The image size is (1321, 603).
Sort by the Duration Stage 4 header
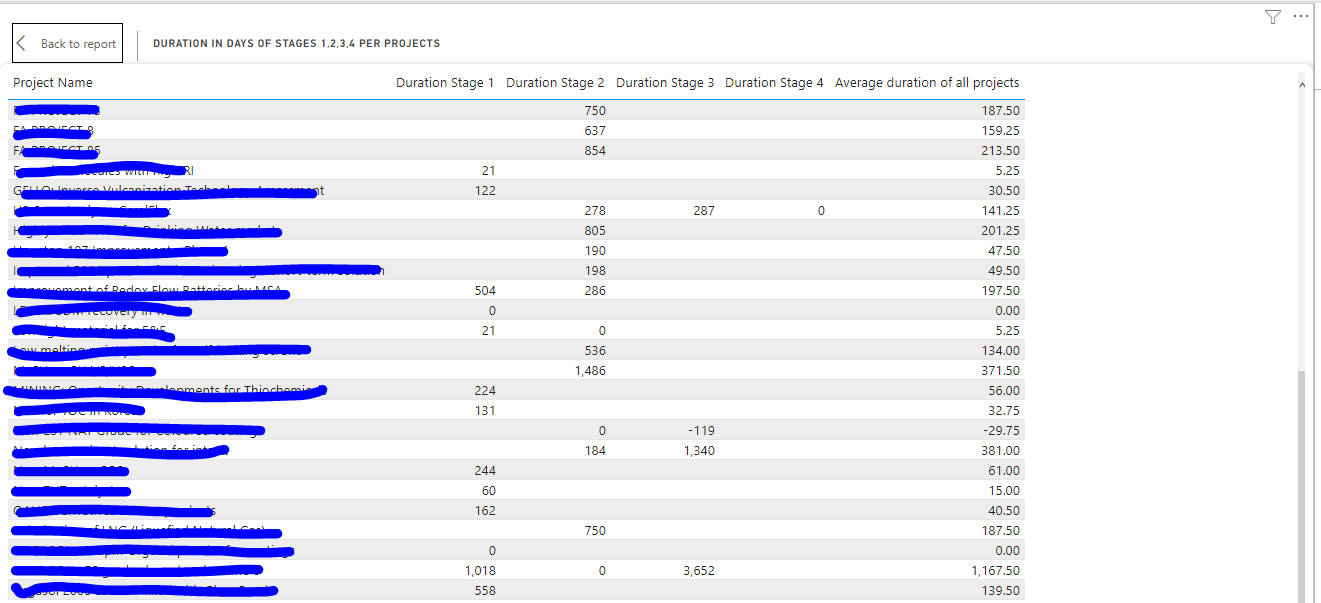click(x=774, y=83)
